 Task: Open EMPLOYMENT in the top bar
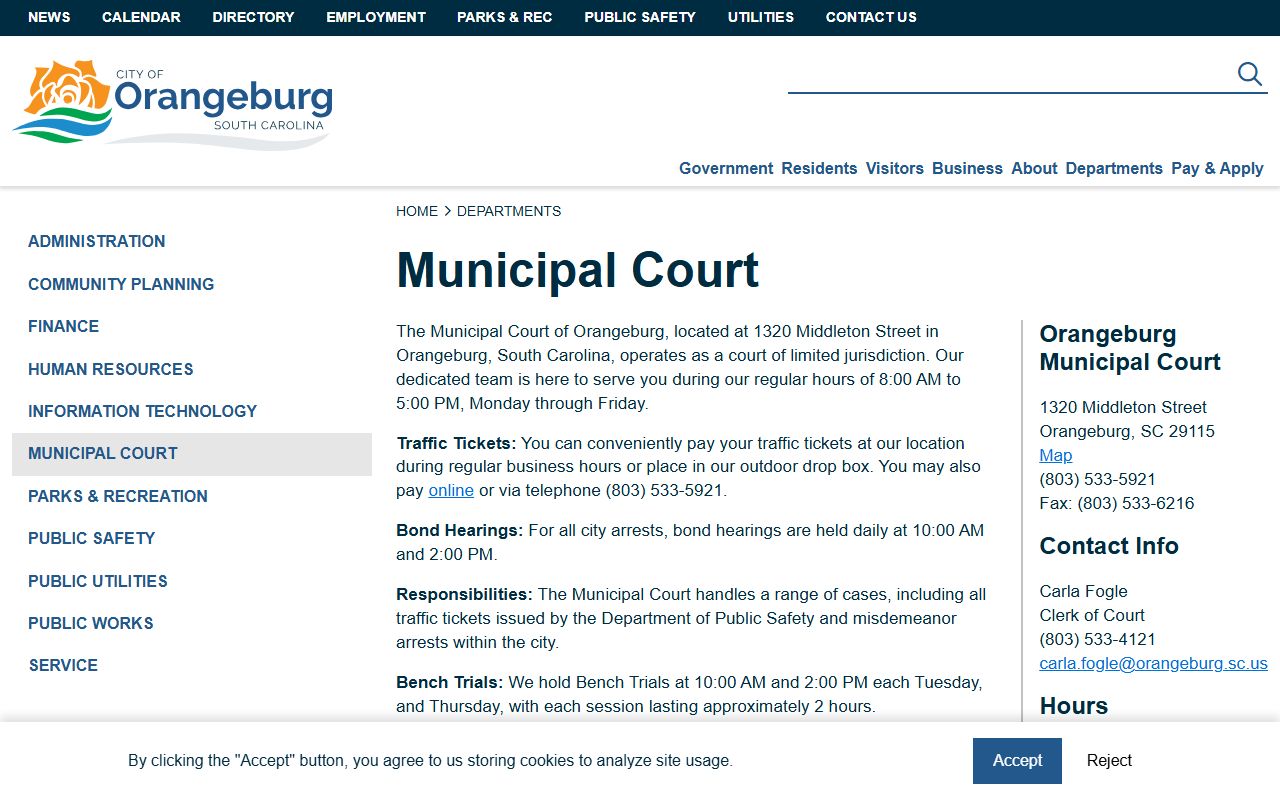tap(376, 17)
